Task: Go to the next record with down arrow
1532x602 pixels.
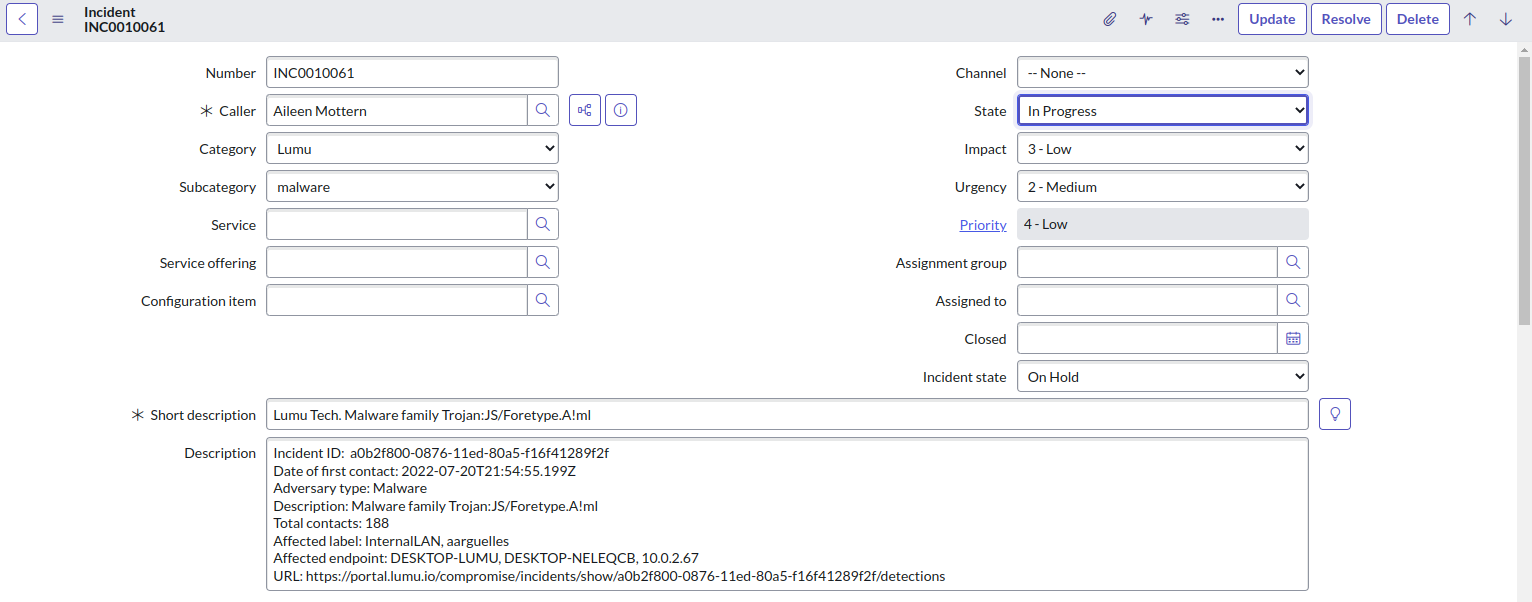Action: click(x=1506, y=19)
